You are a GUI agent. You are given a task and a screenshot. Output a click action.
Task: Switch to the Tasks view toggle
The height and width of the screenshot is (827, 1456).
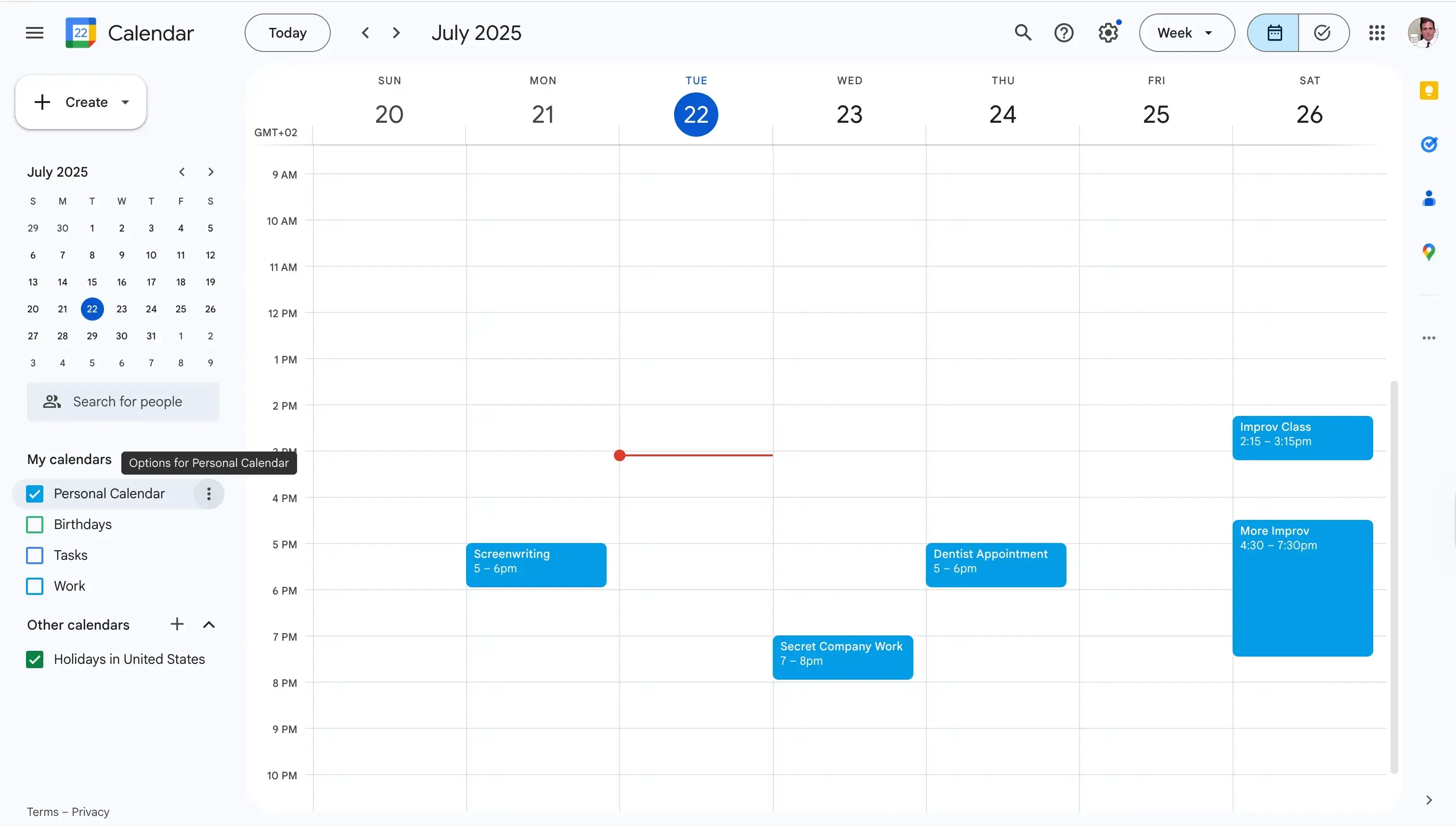coord(1323,32)
